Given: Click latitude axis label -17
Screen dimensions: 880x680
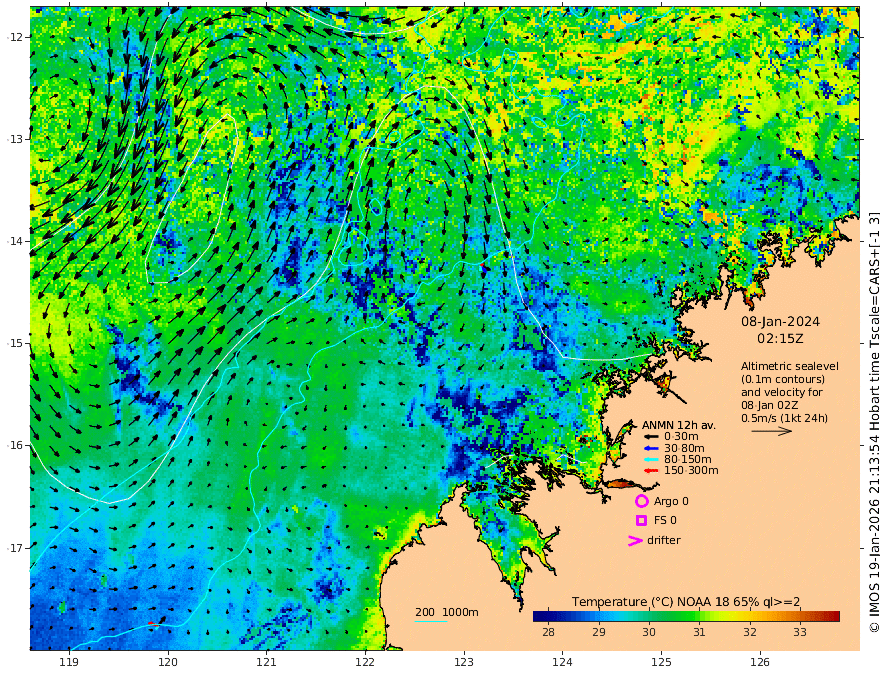Looking at the screenshot, I should click(16, 548).
